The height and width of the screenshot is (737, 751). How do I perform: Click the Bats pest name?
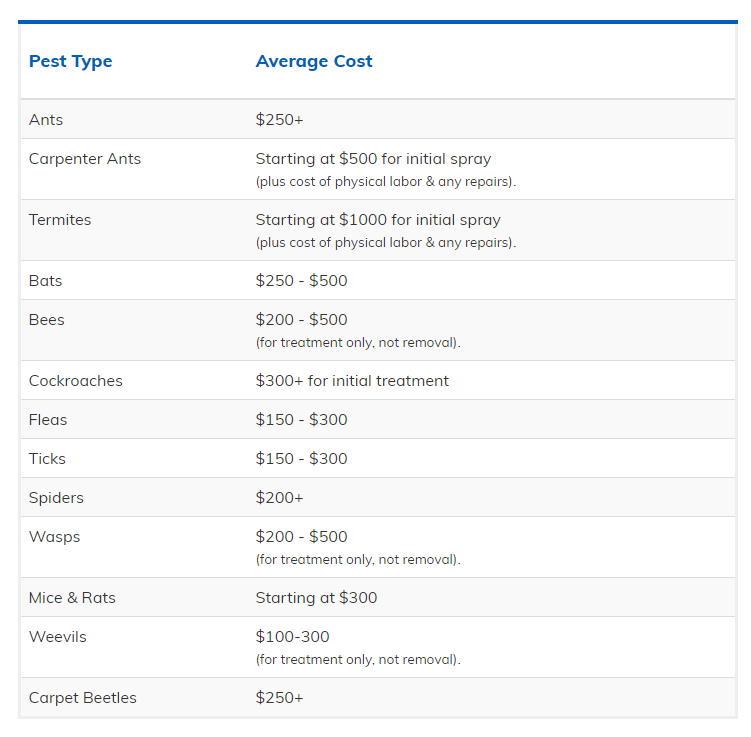[x=46, y=281]
